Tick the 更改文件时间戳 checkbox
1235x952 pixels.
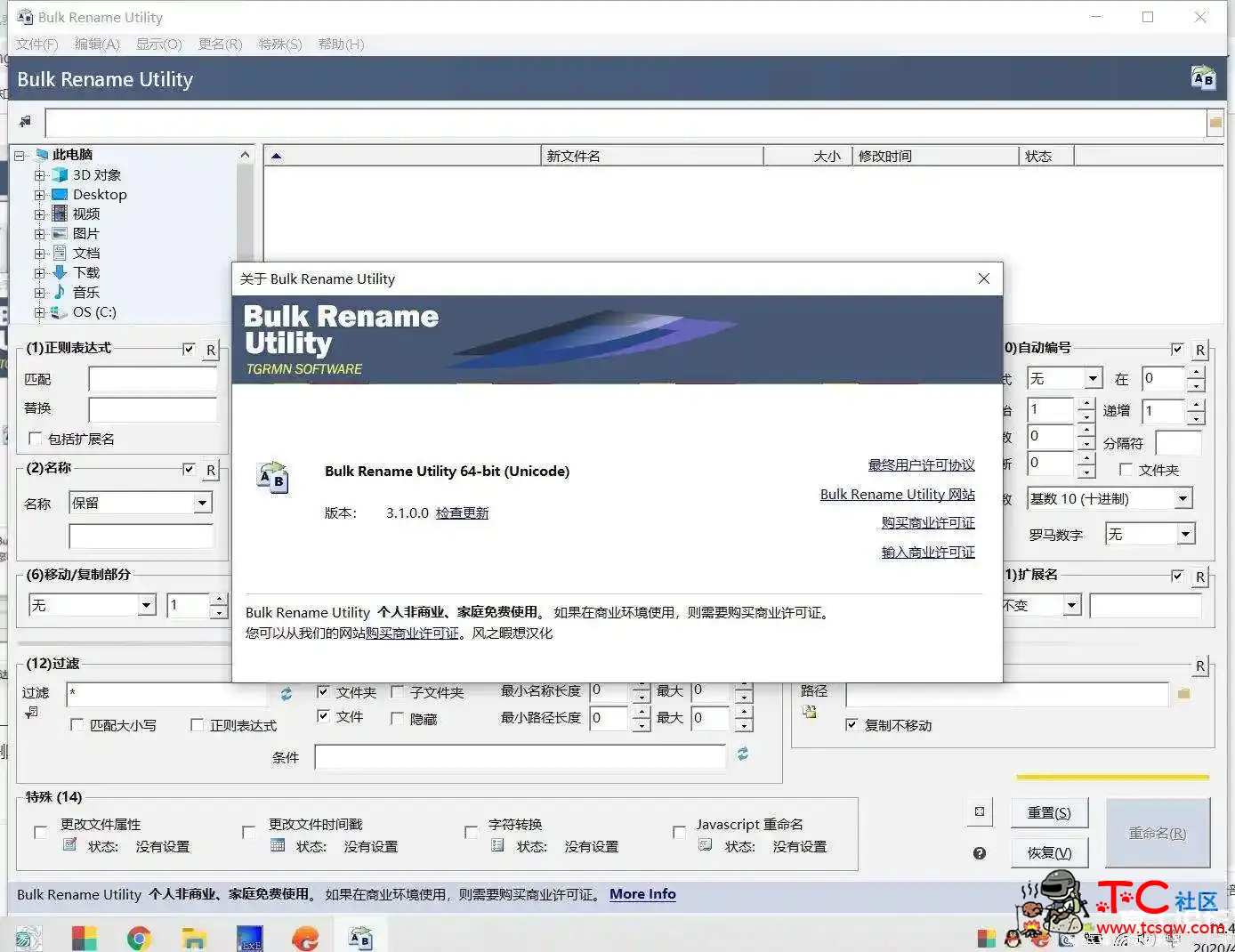click(248, 833)
